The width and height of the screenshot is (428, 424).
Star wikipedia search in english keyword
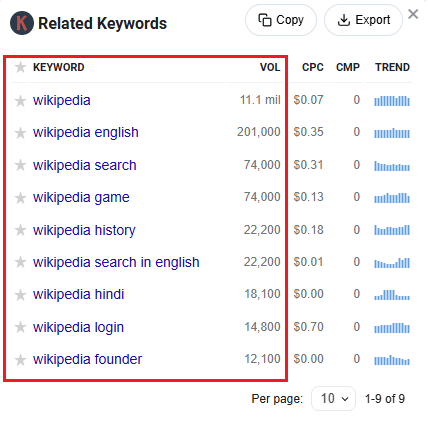(x=20, y=262)
